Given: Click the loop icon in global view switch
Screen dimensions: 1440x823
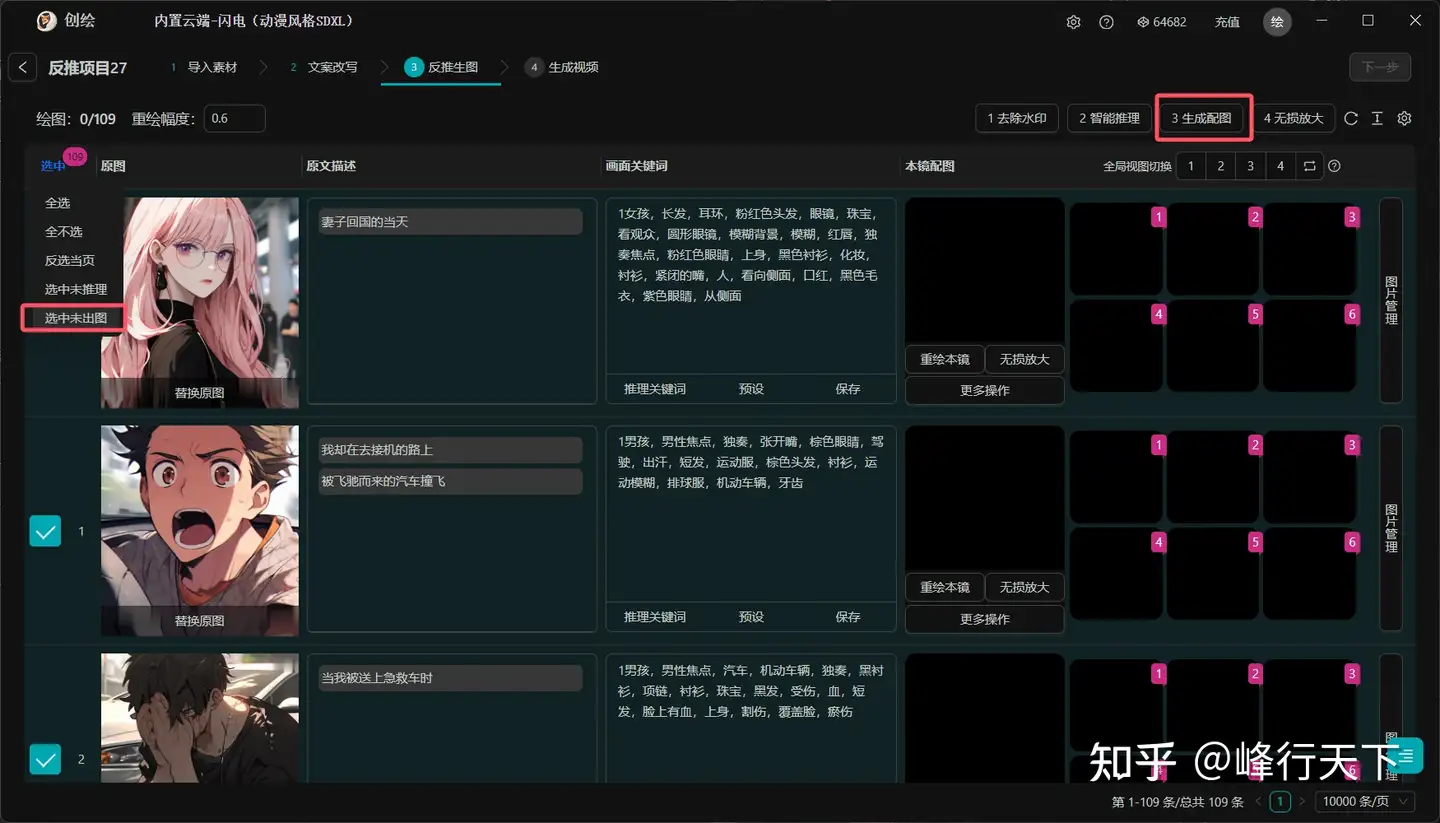Looking at the screenshot, I should coord(1309,166).
